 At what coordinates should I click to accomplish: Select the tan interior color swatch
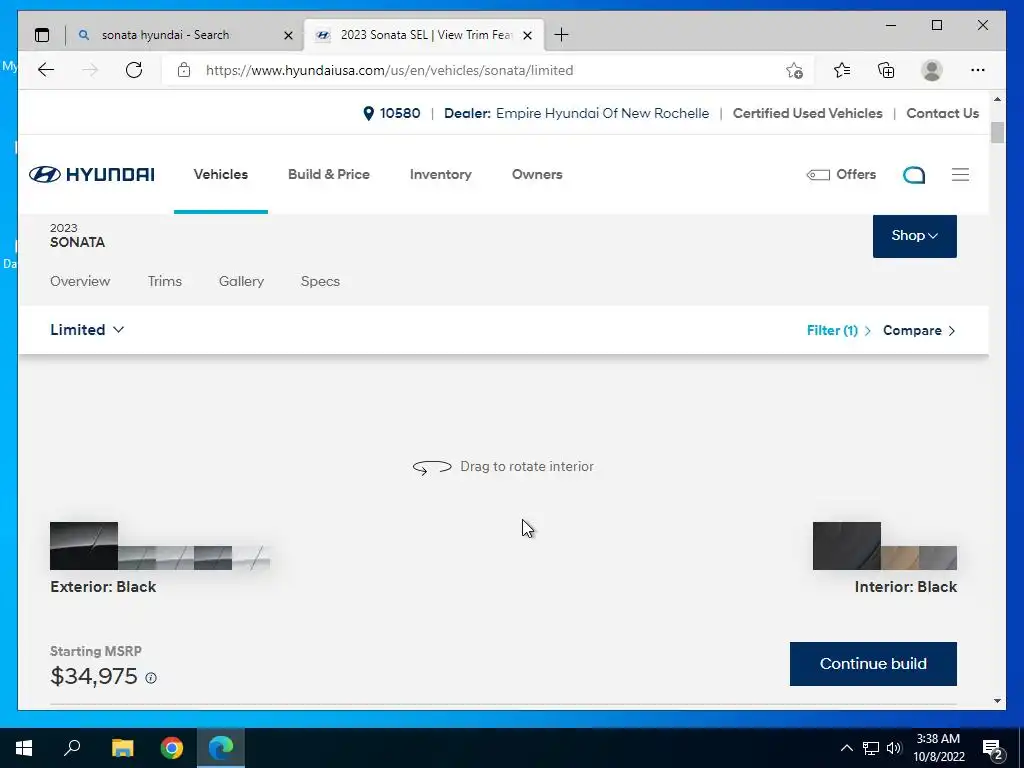coord(900,558)
